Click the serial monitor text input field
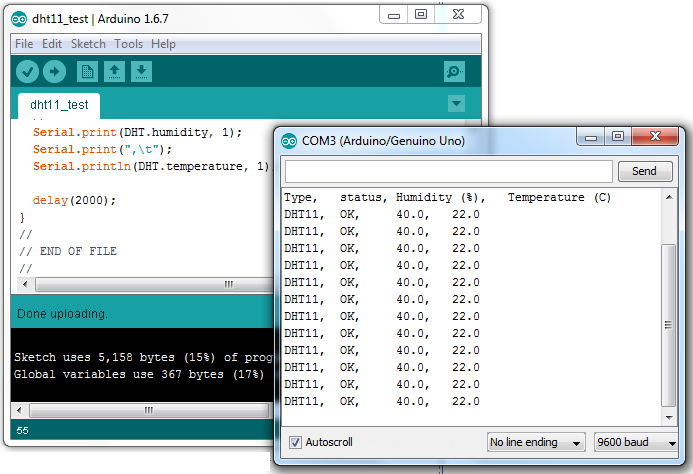 pos(449,171)
